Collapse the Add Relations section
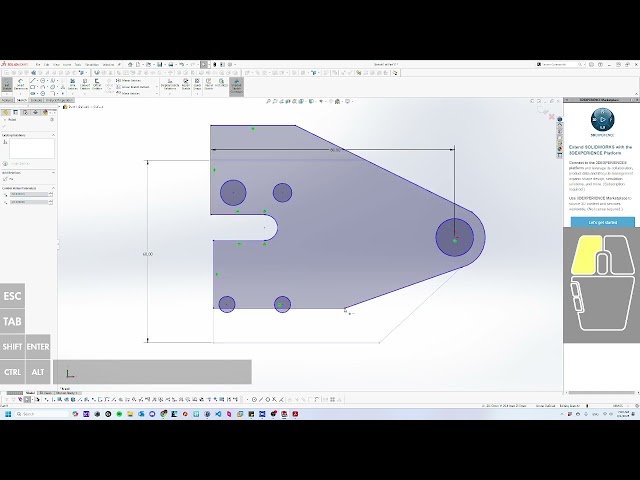The height and width of the screenshot is (480, 640). [x=53, y=173]
